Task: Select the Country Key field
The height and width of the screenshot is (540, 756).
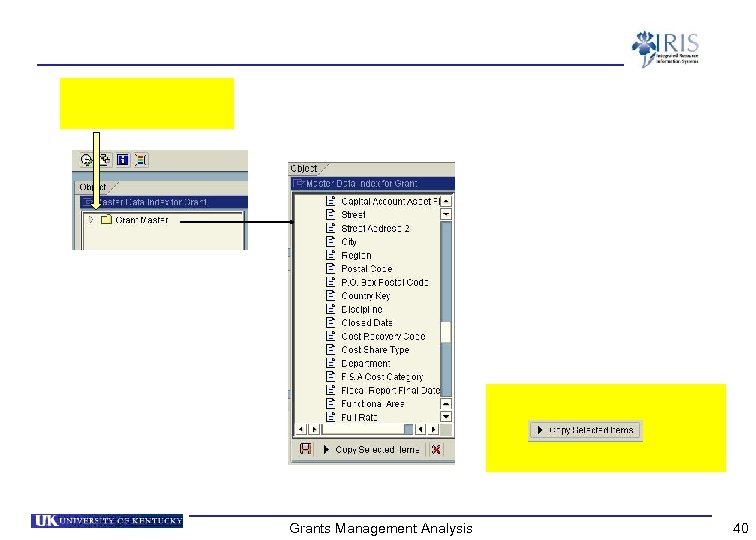Action: 365,296
